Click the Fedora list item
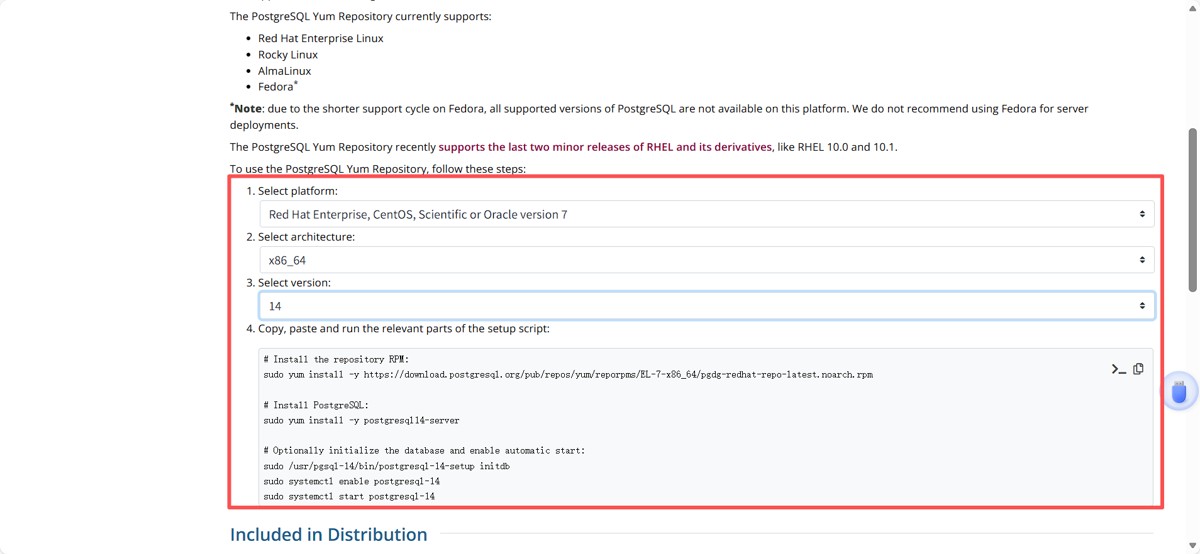 coord(276,87)
